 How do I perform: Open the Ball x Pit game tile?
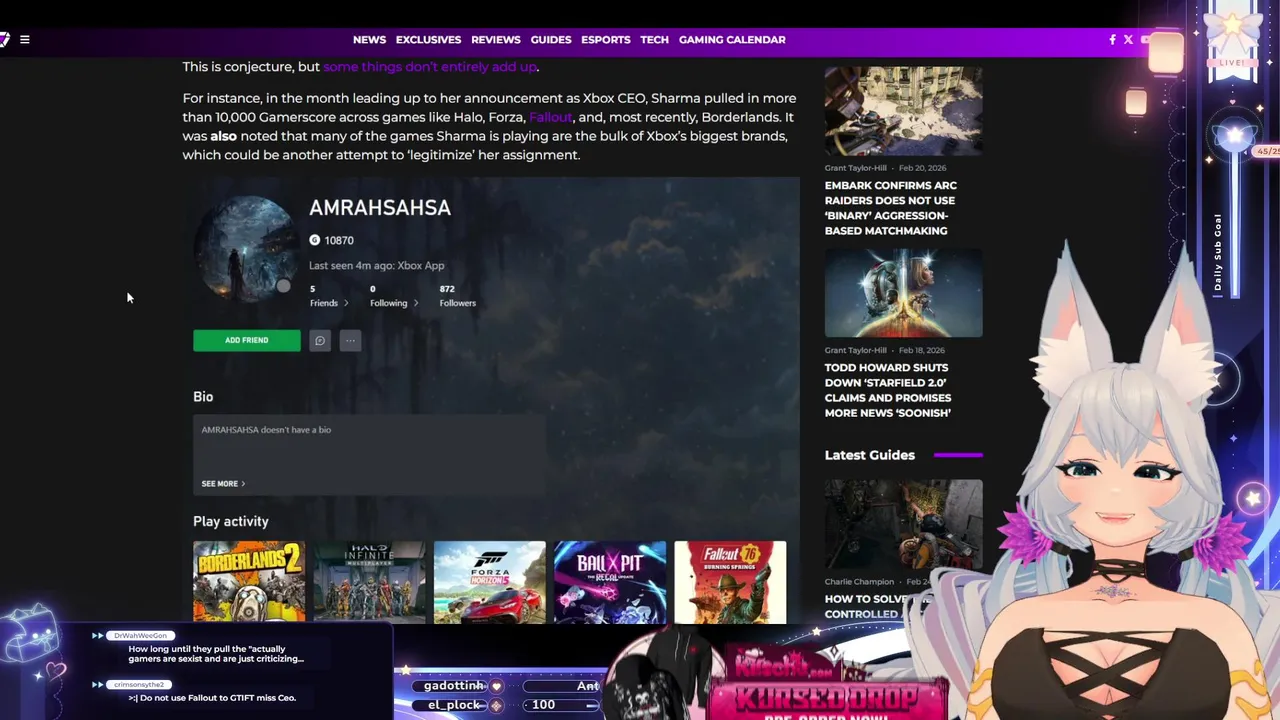pos(610,582)
